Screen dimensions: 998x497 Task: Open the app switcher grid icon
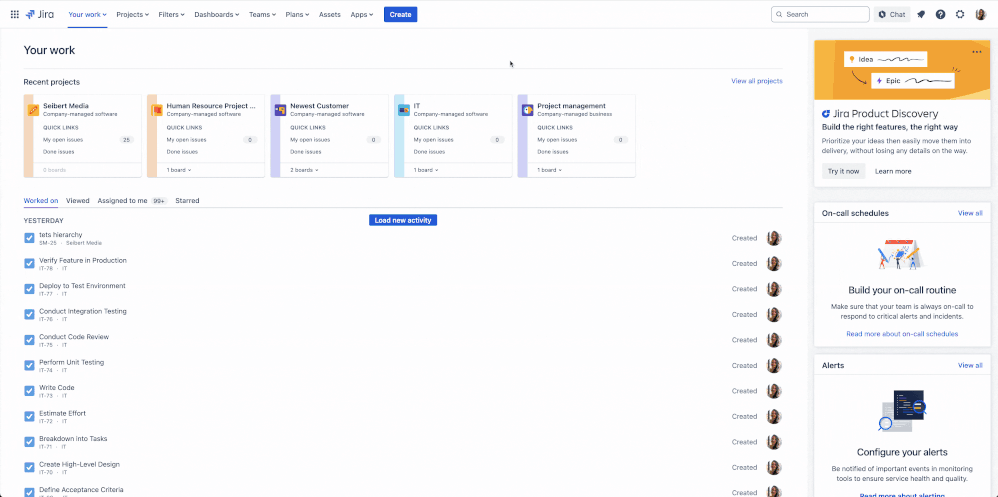click(15, 14)
